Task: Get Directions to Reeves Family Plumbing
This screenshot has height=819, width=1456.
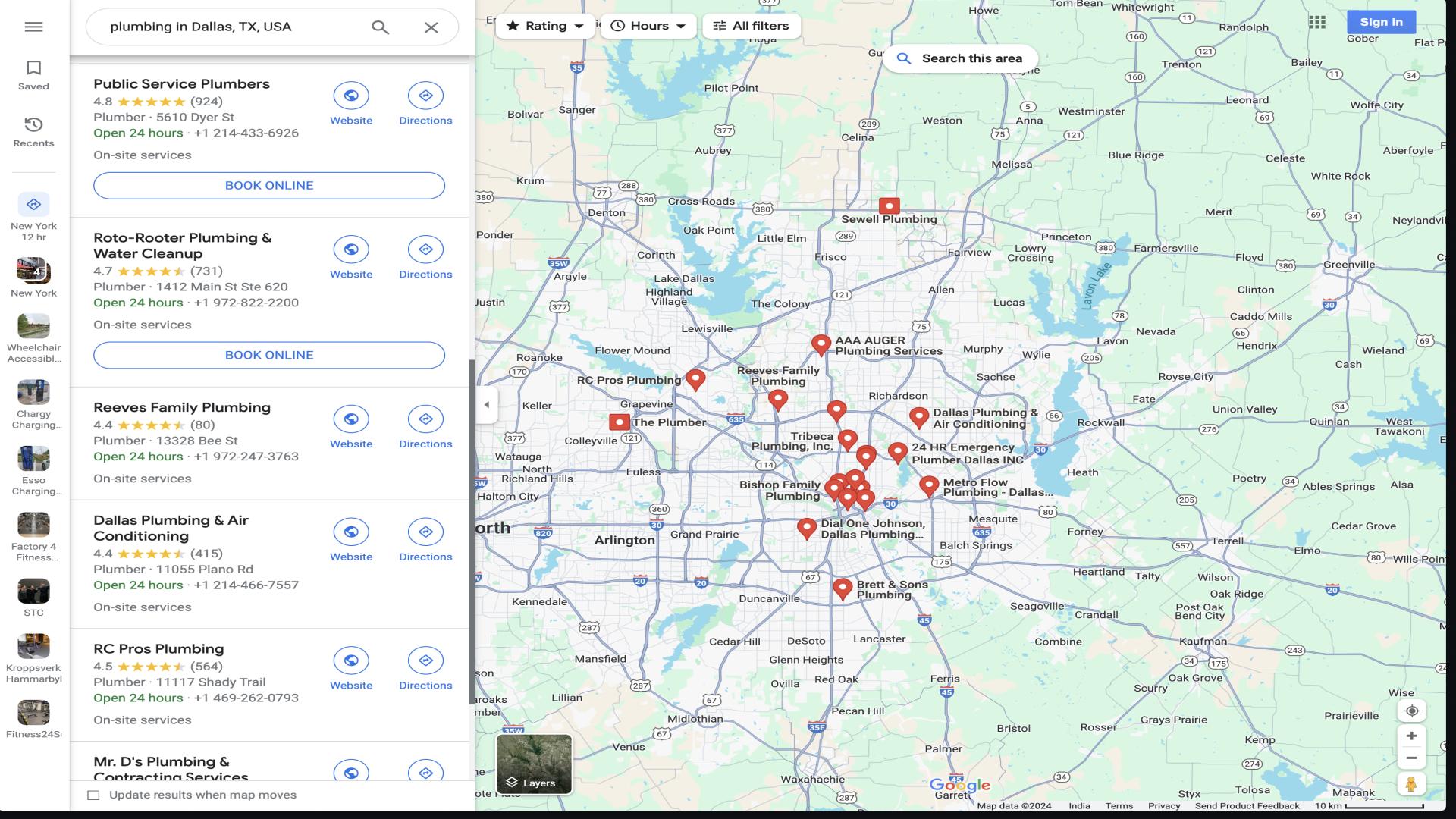Action: [x=425, y=428]
